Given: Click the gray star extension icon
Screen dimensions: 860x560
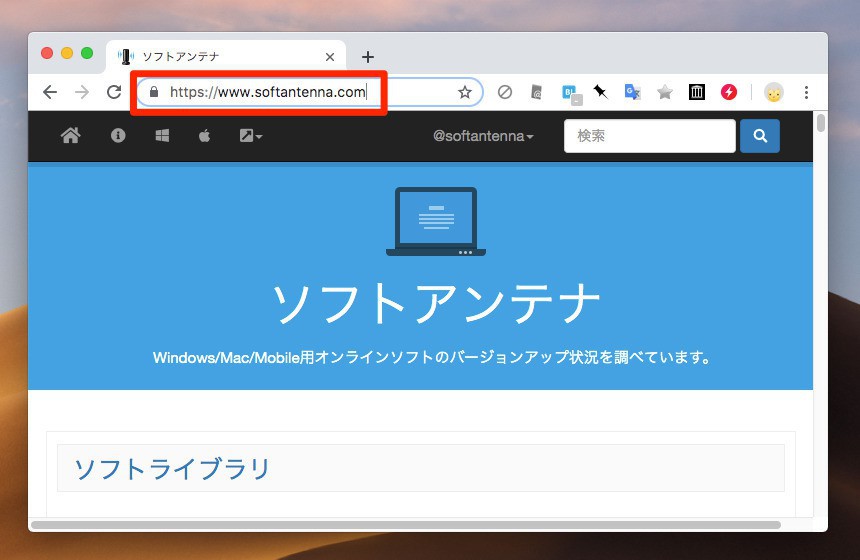Looking at the screenshot, I should tap(665, 92).
